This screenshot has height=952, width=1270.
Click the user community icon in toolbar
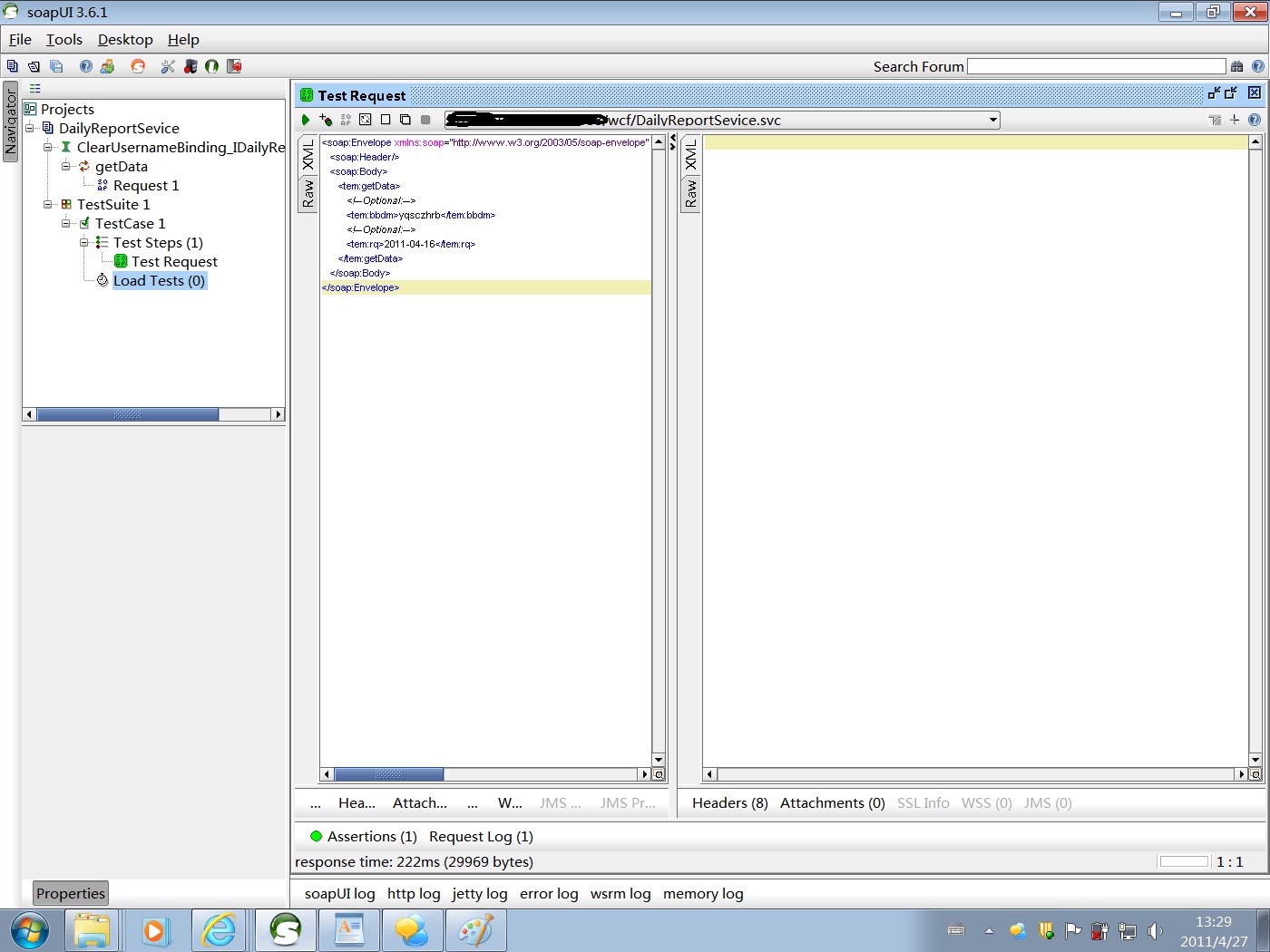(107, 66)
